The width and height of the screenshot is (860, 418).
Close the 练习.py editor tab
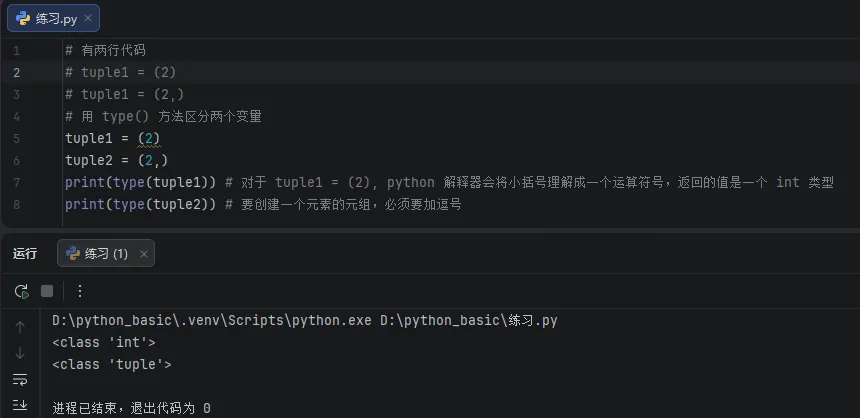pyautogui.click(x=87, y=19)
